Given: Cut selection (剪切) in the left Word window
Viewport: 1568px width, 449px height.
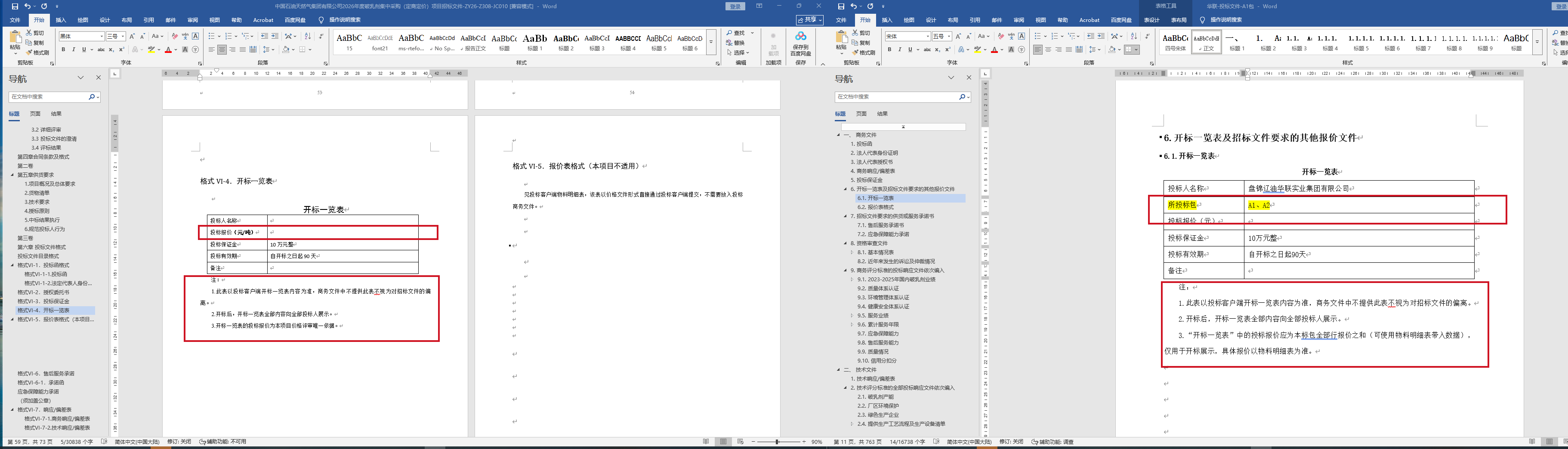Looking at the screenshot, I should pyautogui.click(x=36, y=33).
